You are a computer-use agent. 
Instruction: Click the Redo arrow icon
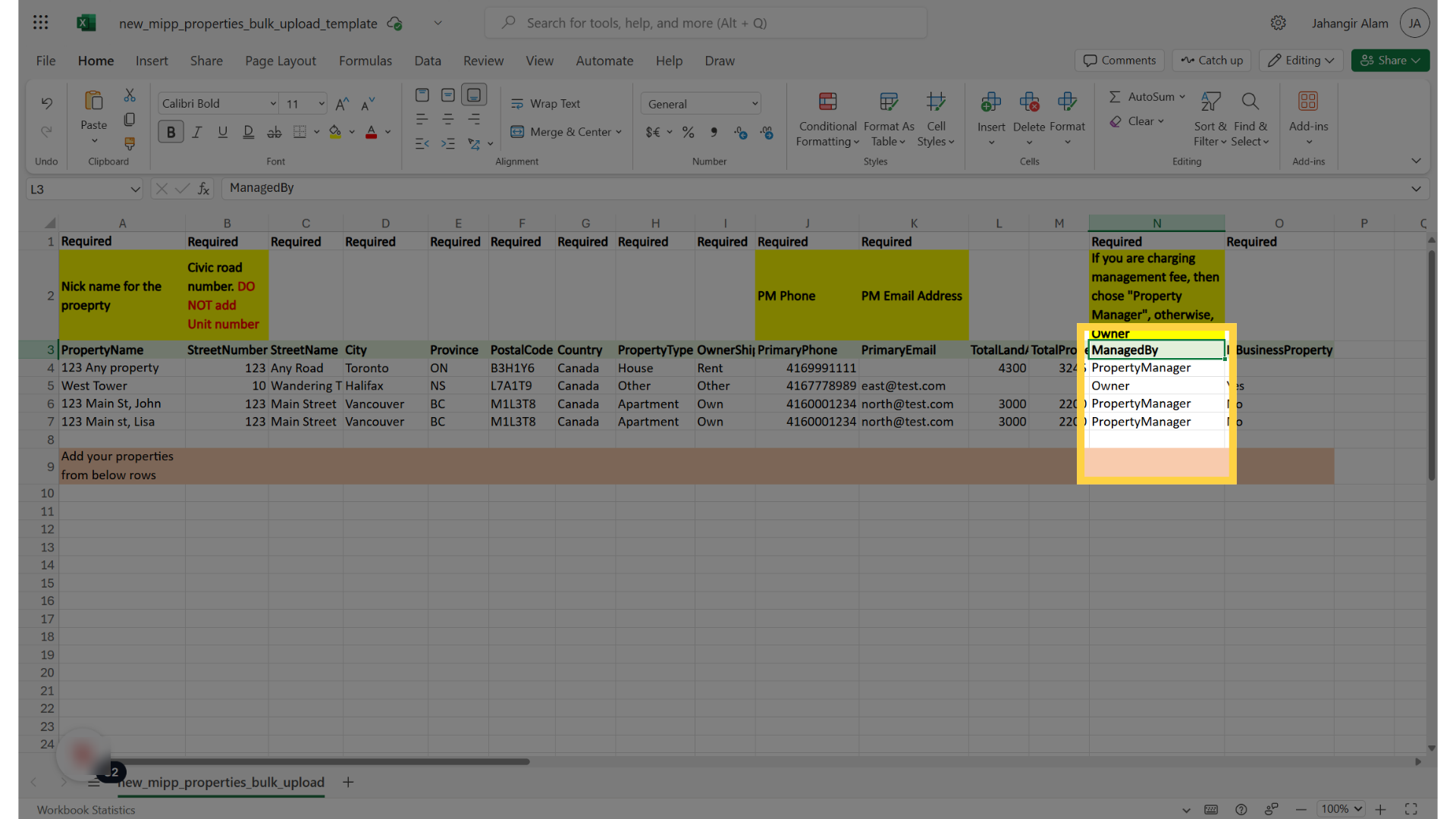[x=46, y=132]
